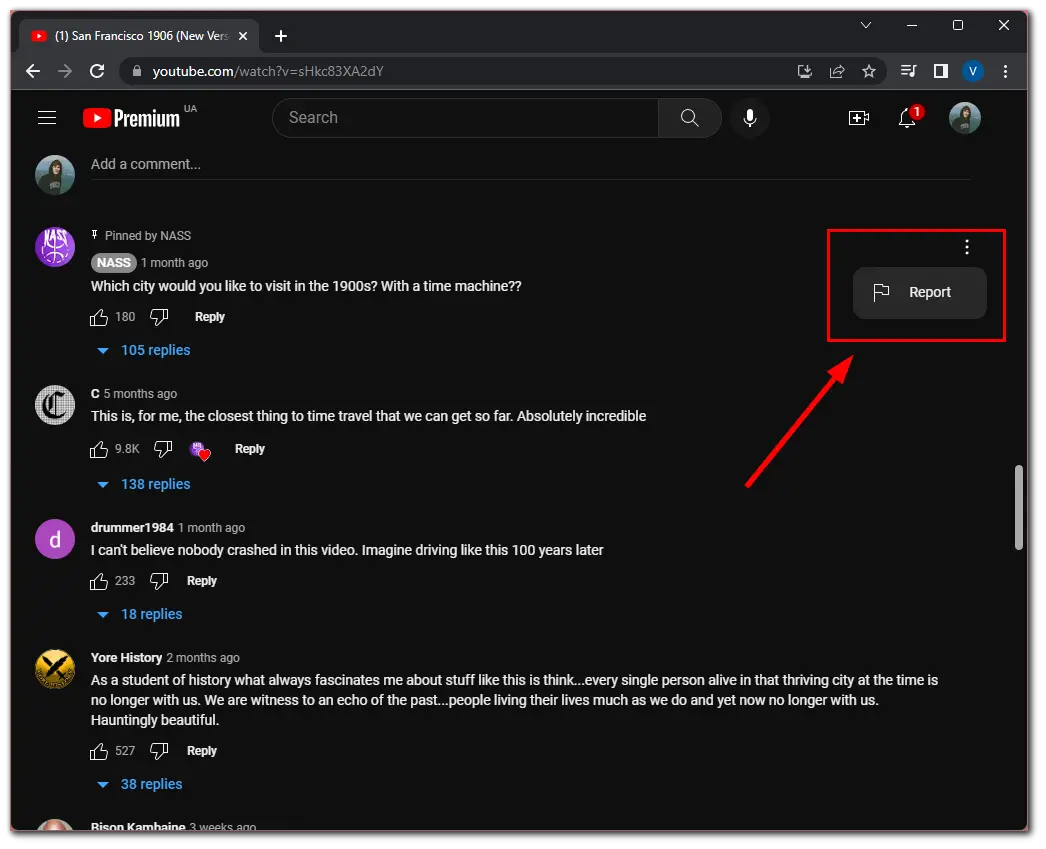Open drummer1984's channel avatar
This screenshot has height=849, width=1046.
pyautogui.click(x=55, y=539)
